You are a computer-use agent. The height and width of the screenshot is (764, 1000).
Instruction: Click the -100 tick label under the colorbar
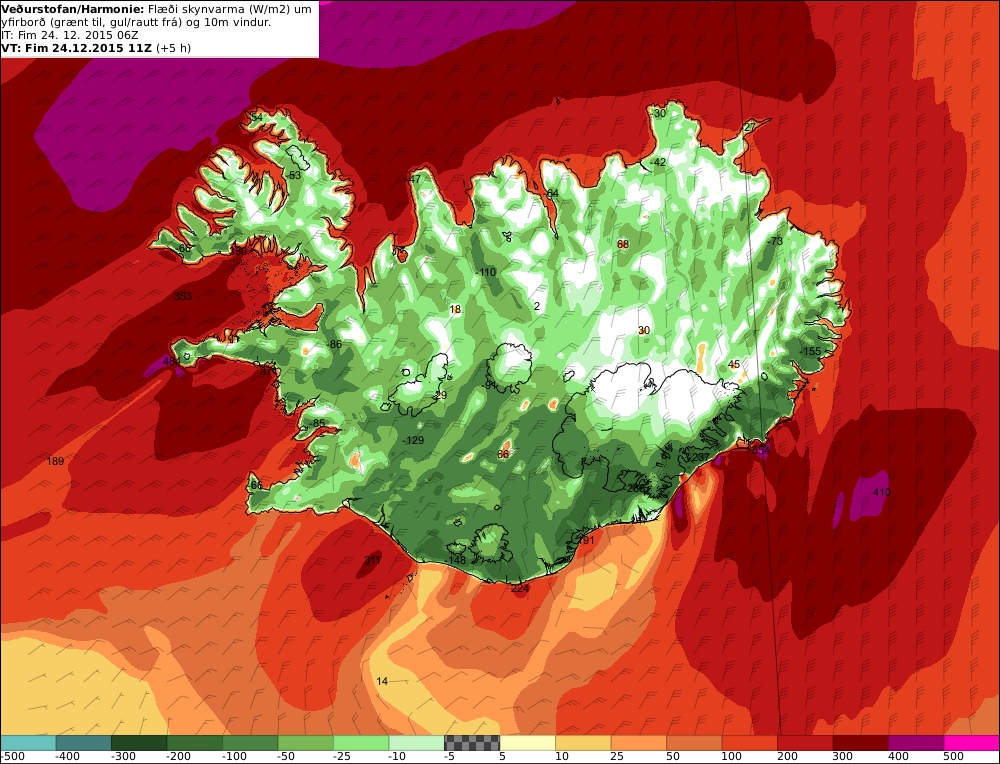click(235, 757)
